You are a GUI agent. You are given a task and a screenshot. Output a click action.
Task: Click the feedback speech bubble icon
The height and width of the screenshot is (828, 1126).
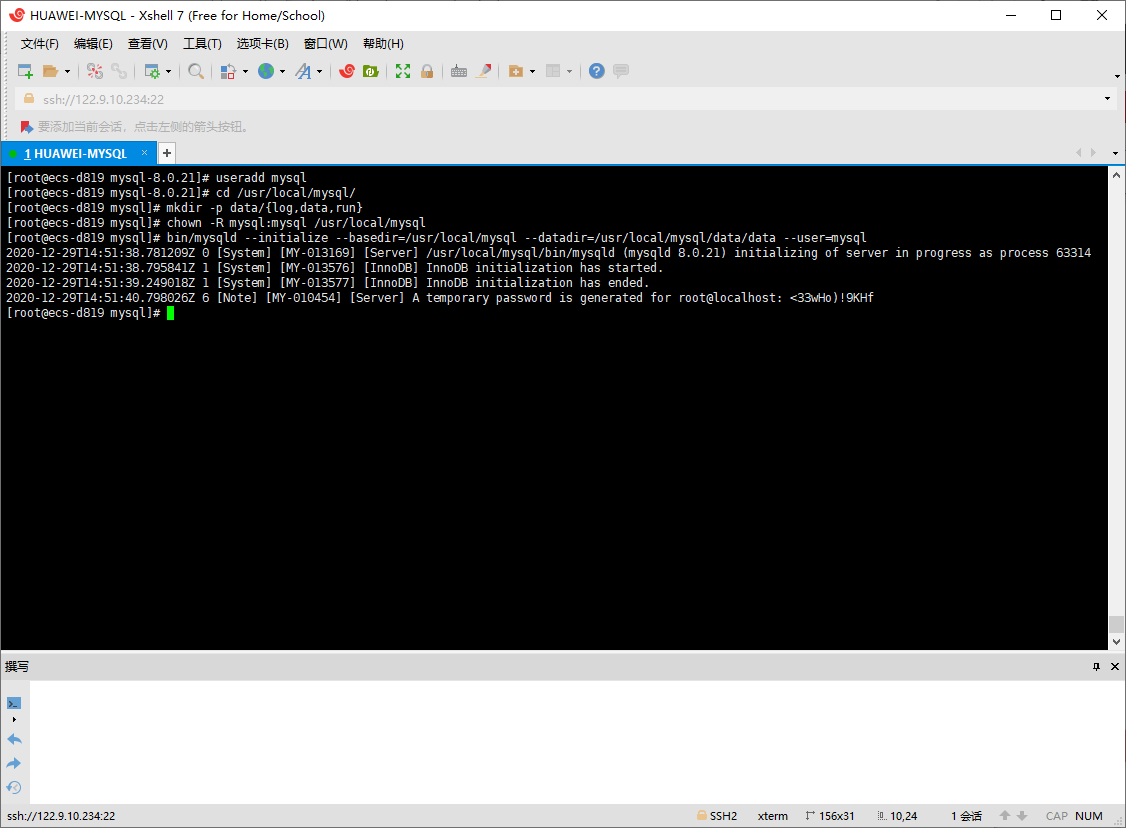point(621,71)
